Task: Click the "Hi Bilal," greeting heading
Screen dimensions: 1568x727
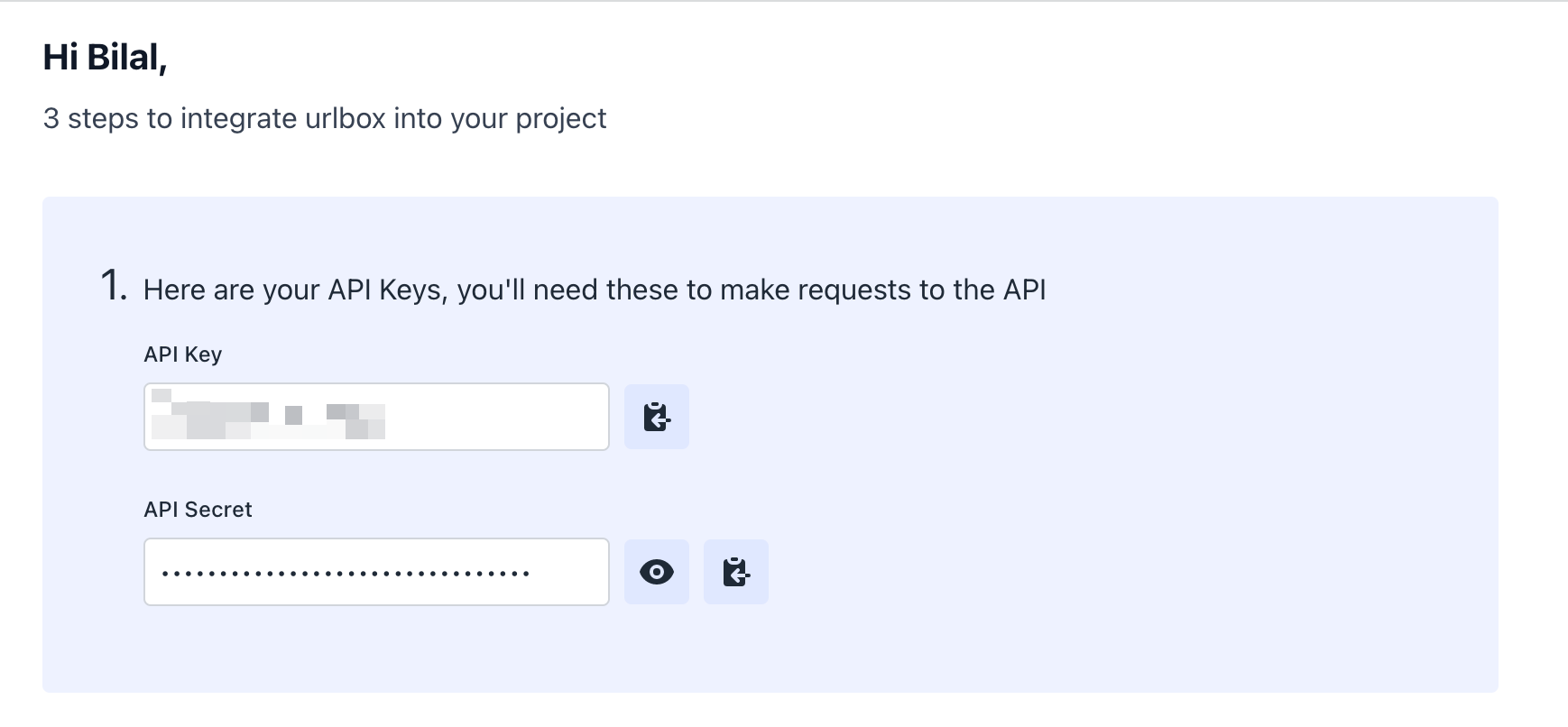Action: coord(105,58)
